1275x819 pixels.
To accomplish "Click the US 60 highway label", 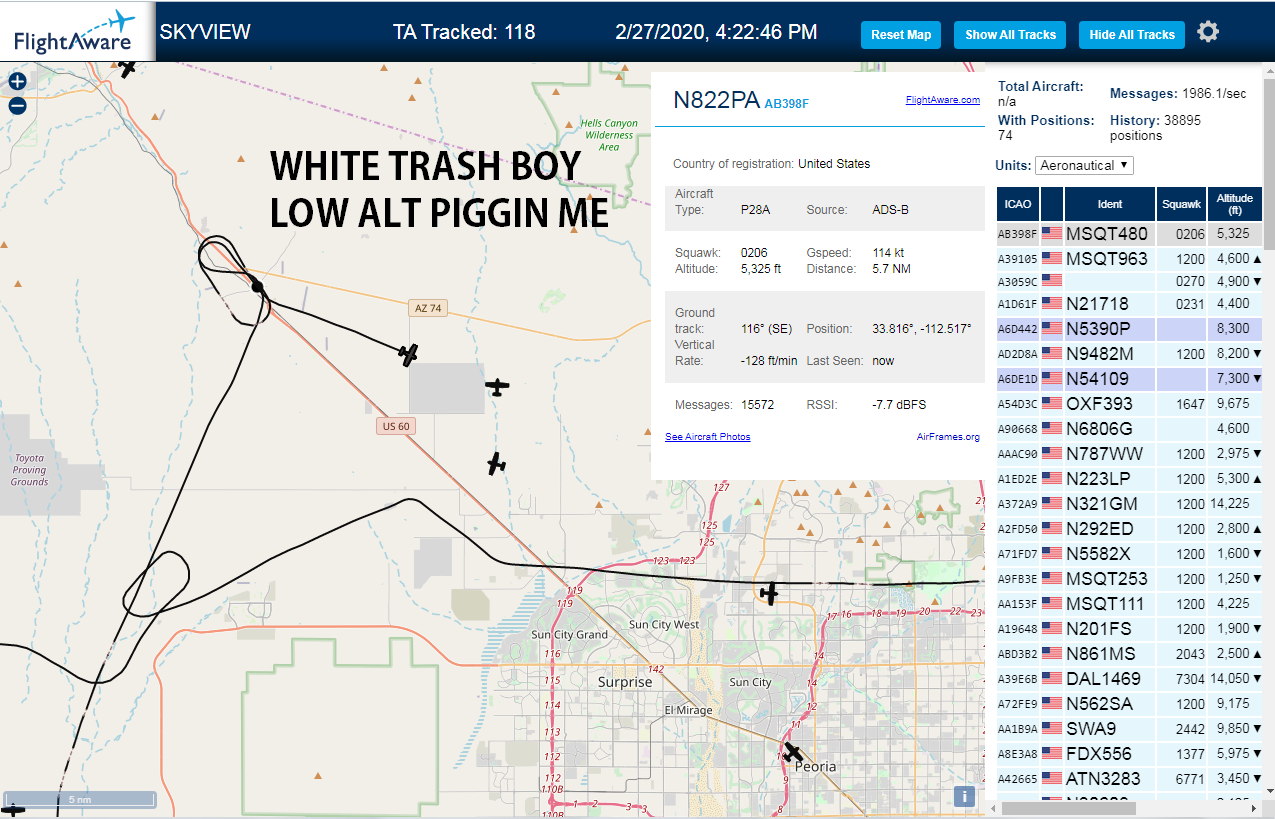I will click(x=396, y=426).
